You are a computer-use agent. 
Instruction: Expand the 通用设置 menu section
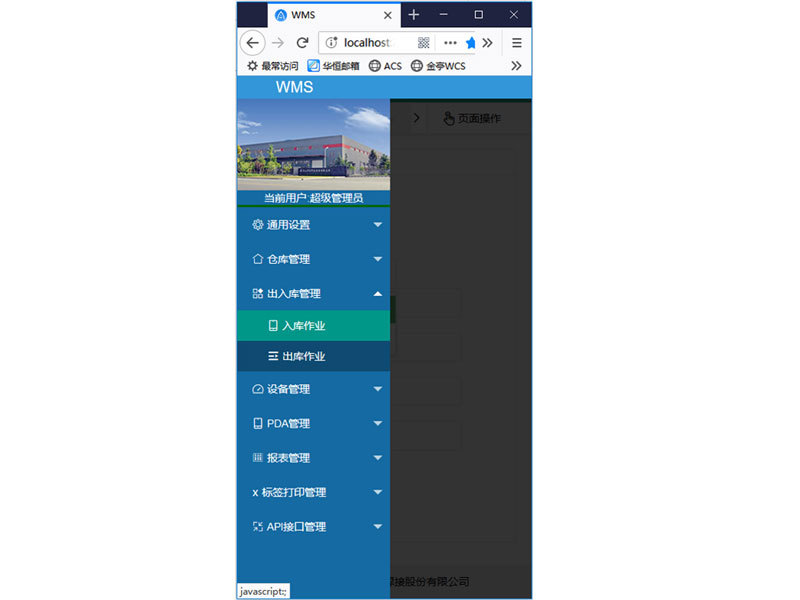click(313, 225)
